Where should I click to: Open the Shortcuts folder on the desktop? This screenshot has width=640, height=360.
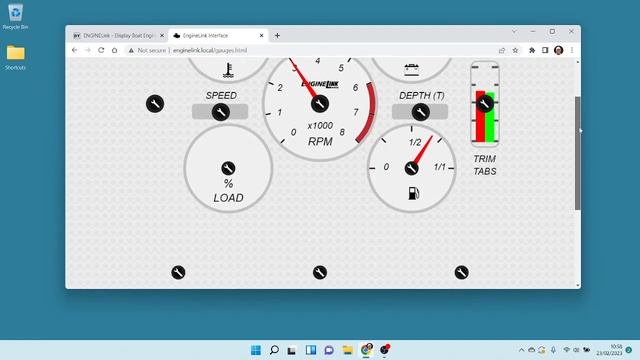tap(16, 58)
